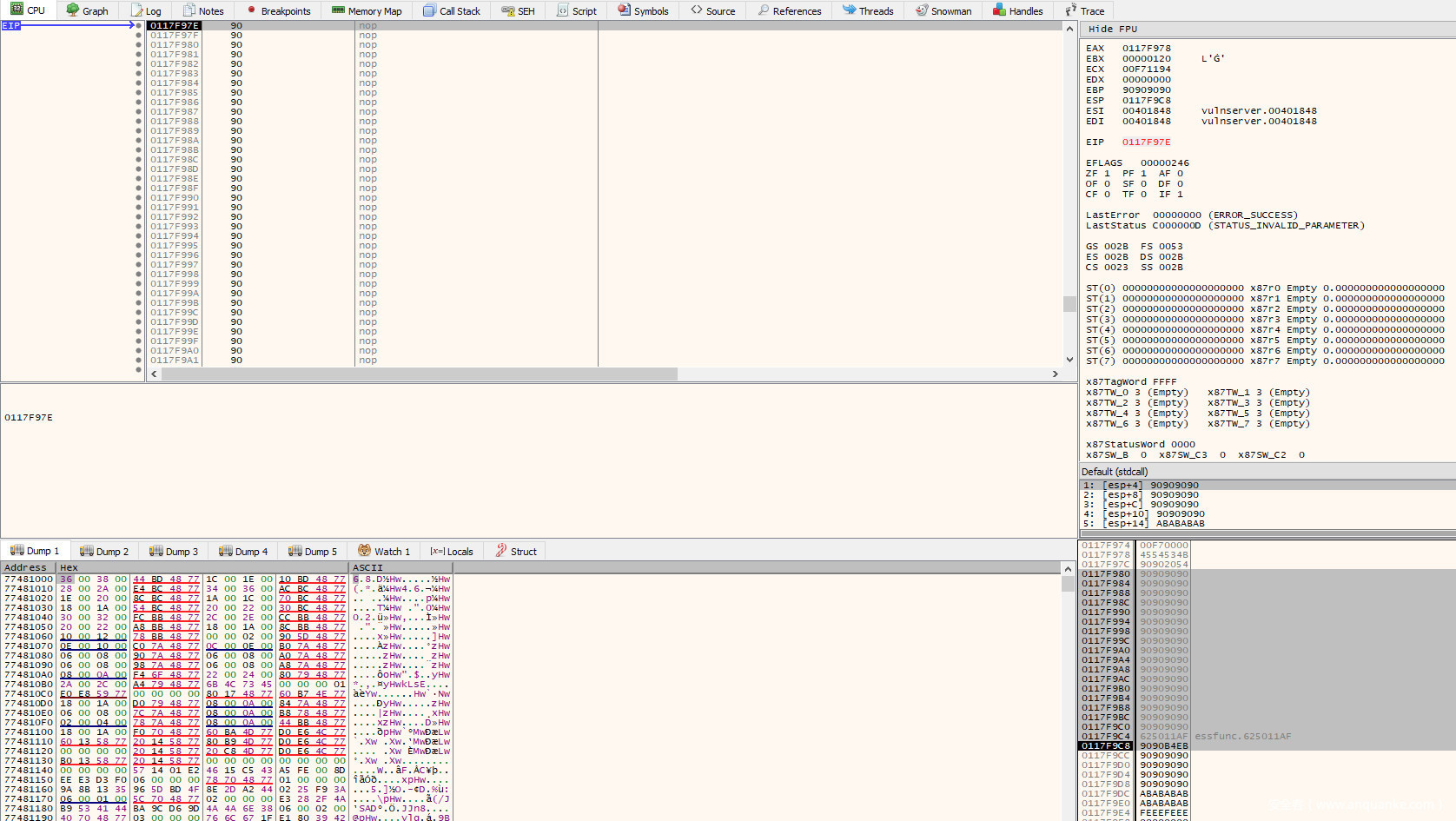Switch to the Symbols tab
The image size is (1456, 821).
tap(643, 11)
